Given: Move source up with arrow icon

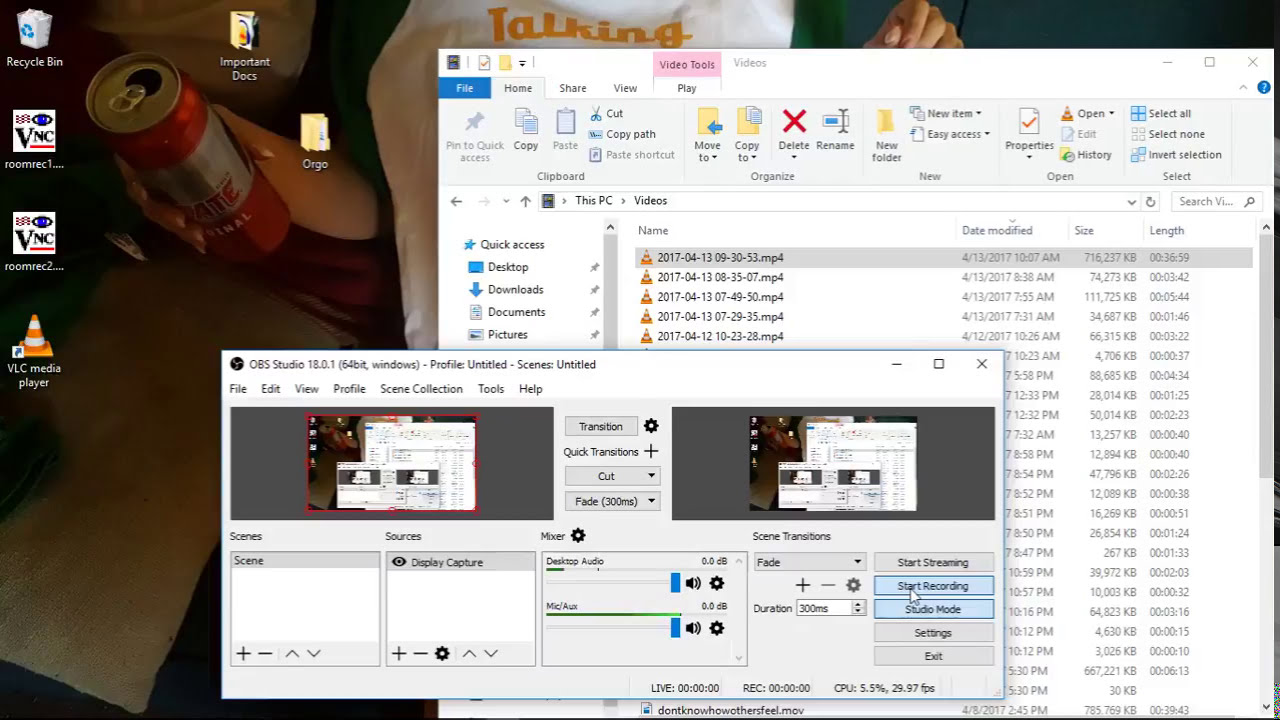Looking at the screenshot, I should point(469,653).
